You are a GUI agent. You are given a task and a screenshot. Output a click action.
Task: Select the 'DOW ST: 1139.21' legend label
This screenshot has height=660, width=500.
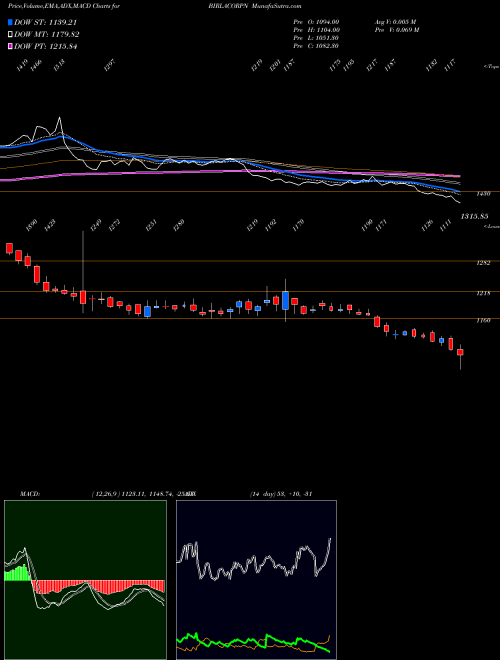pos(45,22)
